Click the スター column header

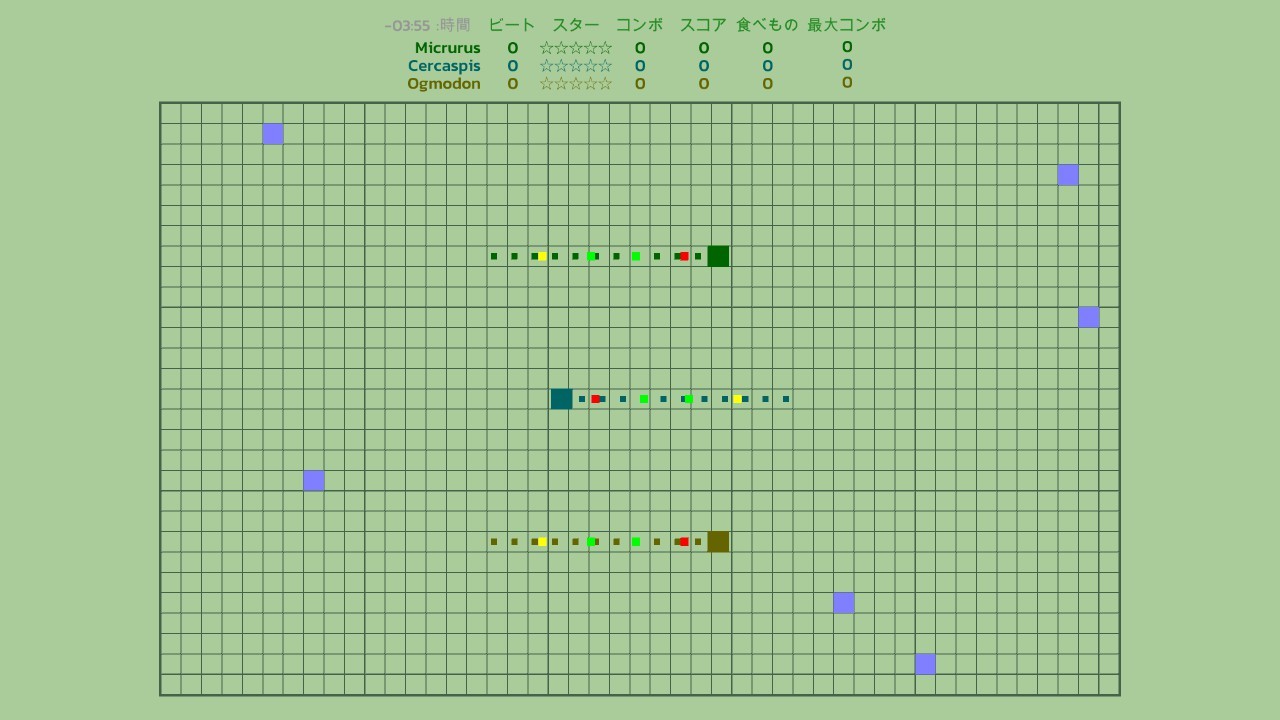576,25
